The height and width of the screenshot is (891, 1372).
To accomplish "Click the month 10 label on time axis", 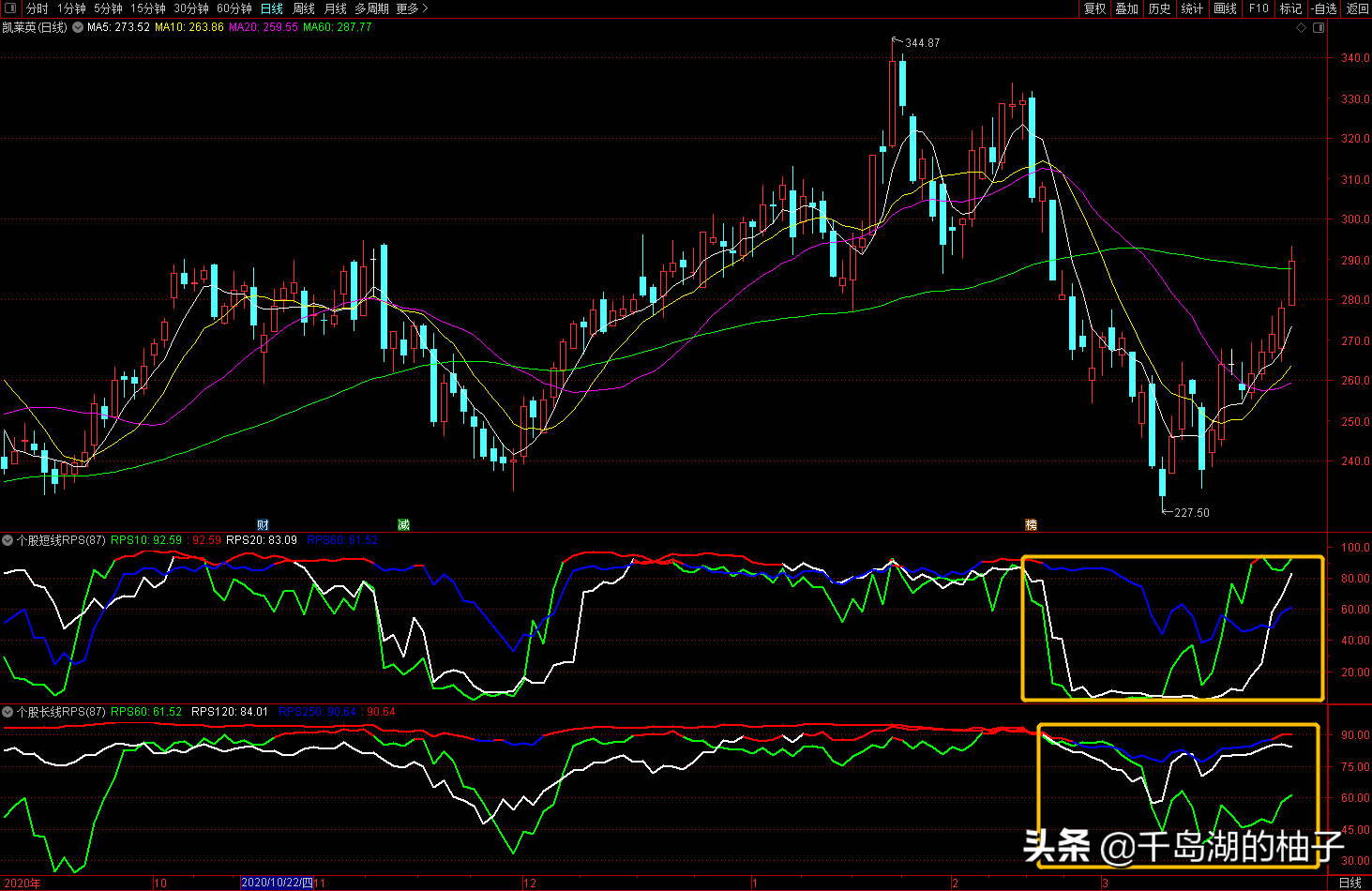I will 160,883.
